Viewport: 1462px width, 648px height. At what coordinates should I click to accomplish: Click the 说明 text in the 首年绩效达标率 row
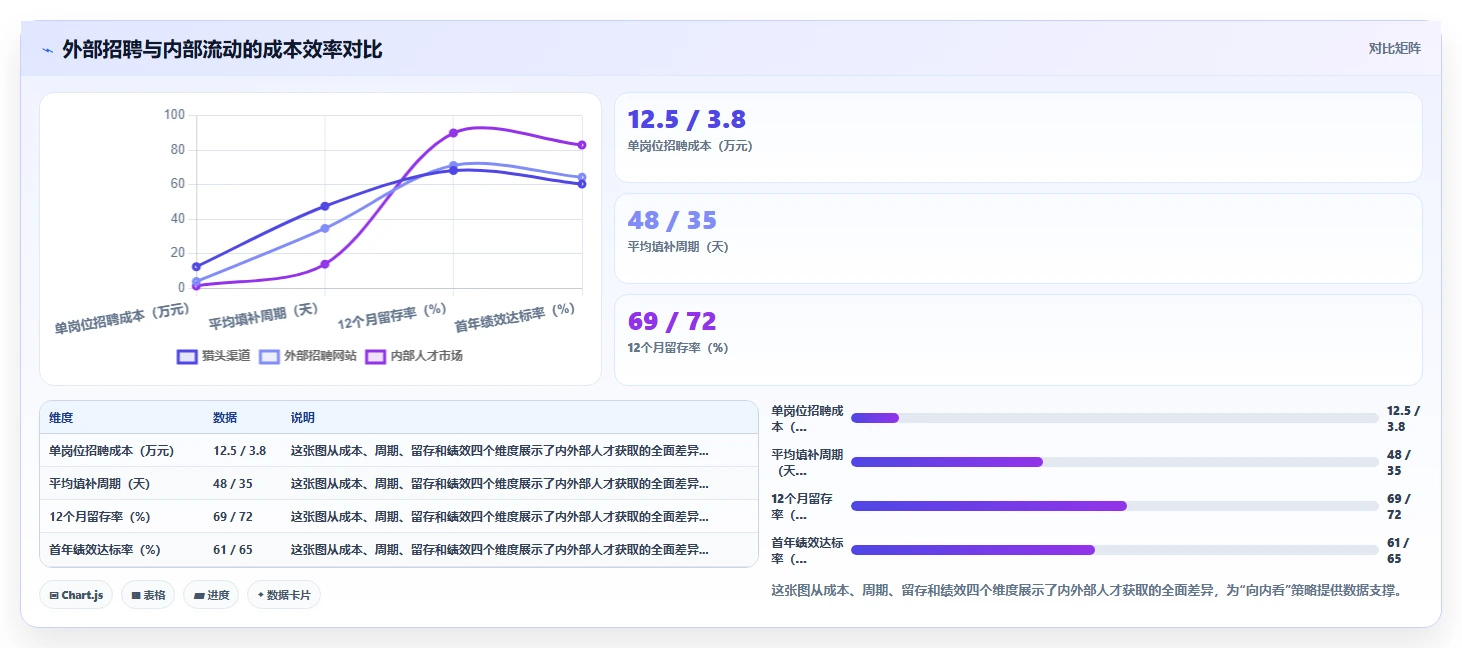(x=500, y=550)
